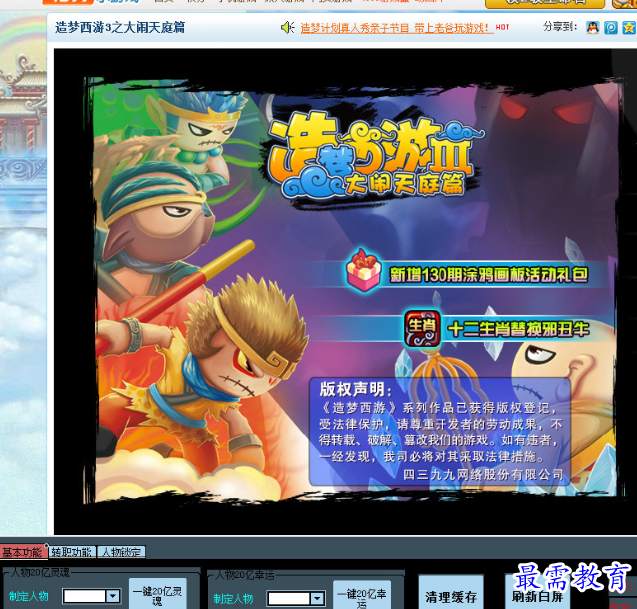Click the gift box icon in game banner

click(x=364, y=270)
